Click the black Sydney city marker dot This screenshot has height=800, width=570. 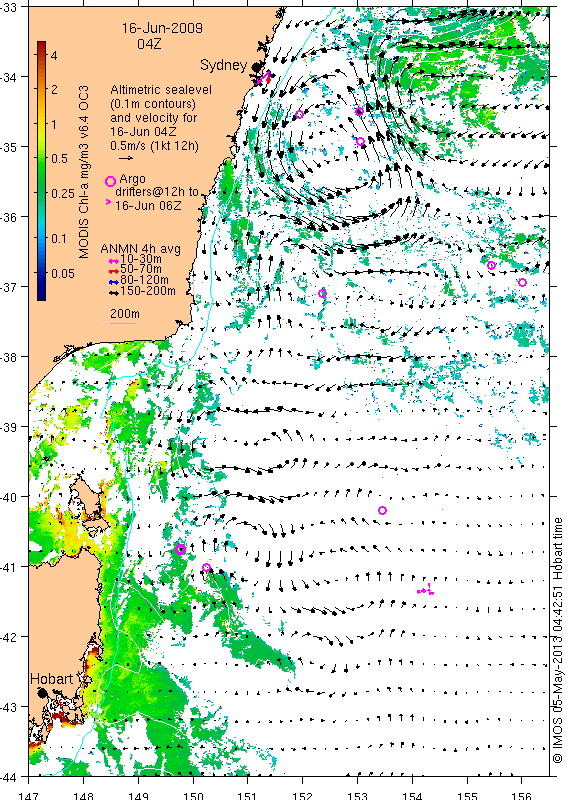tap(256, 67)
